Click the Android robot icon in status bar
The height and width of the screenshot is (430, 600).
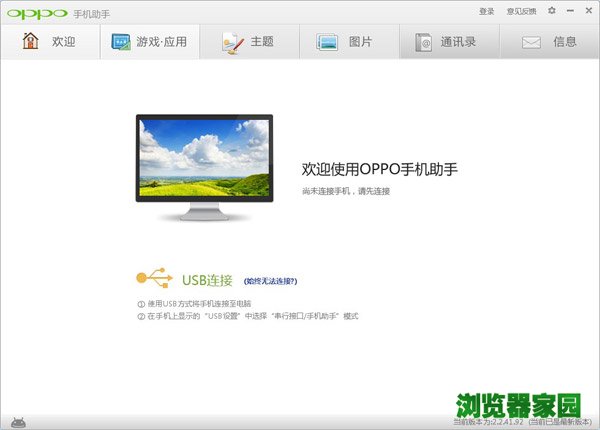tap(18, 422)
